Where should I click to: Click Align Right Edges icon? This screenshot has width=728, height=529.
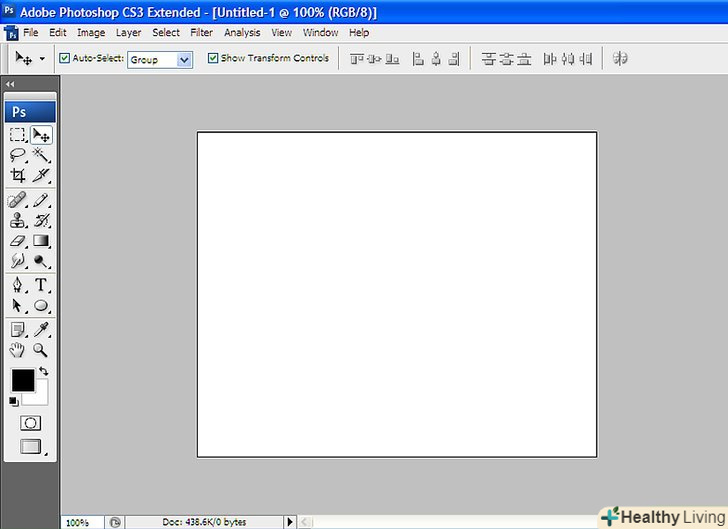454,59
